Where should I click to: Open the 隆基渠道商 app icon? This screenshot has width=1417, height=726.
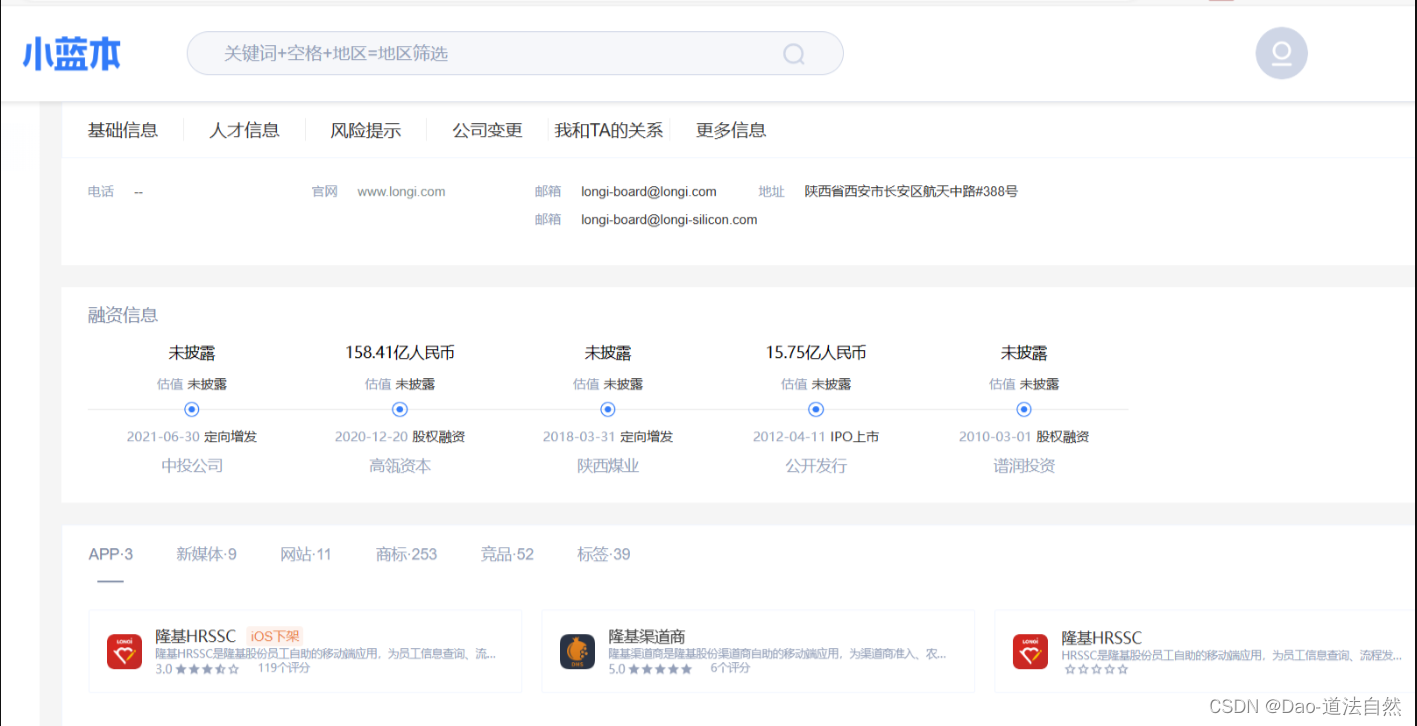(x=578, y=652)
